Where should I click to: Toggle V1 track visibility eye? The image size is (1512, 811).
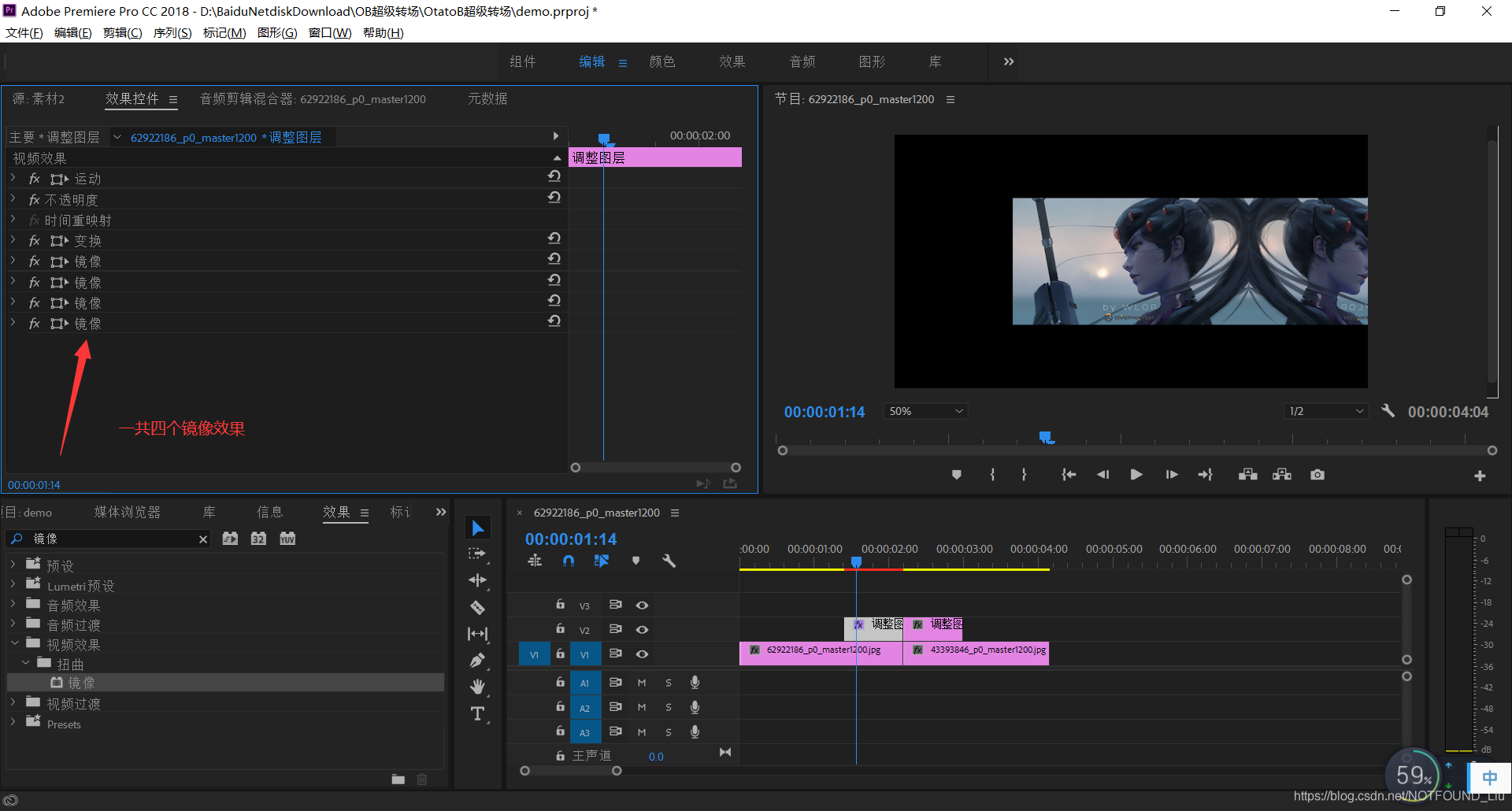click(643, 654)
